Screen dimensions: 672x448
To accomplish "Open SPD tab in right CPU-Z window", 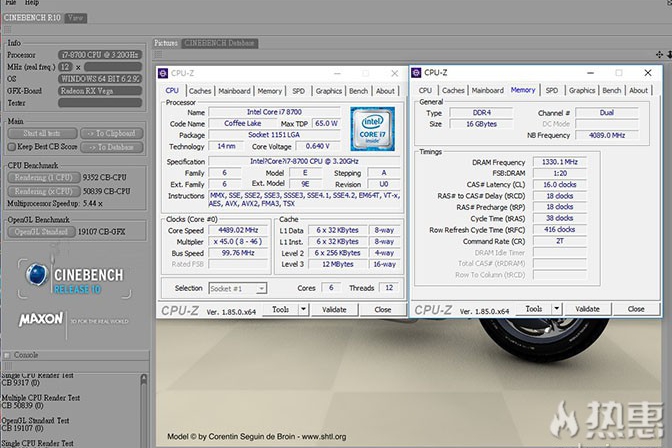I will [552, 90].
